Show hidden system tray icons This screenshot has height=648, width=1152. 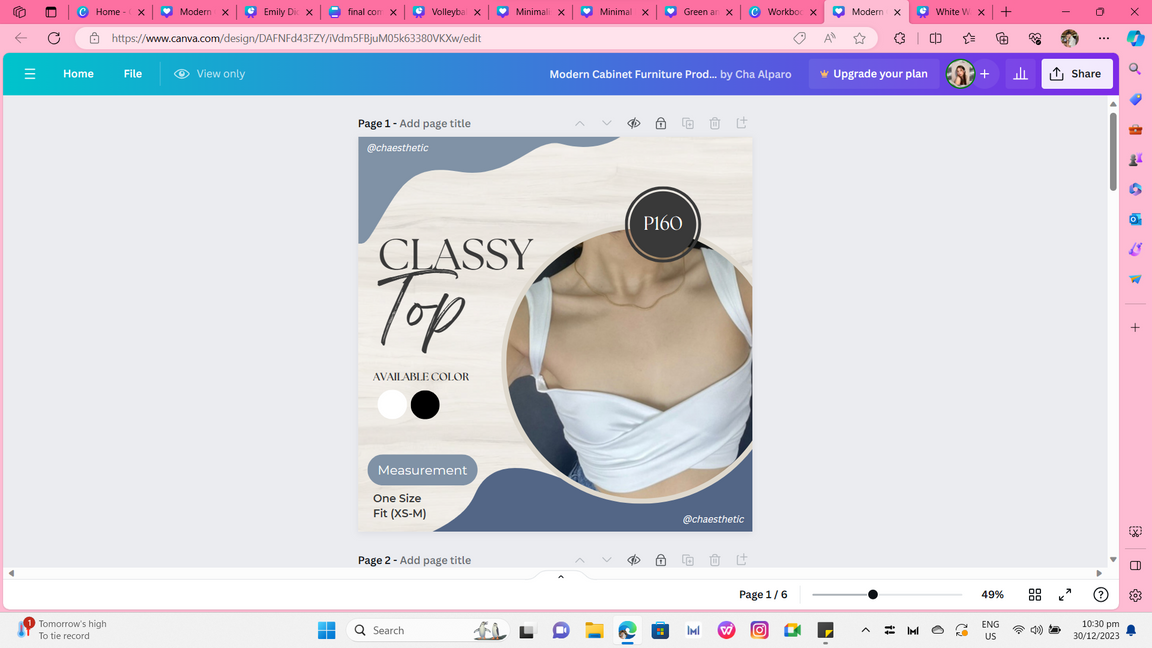(865, 630)
